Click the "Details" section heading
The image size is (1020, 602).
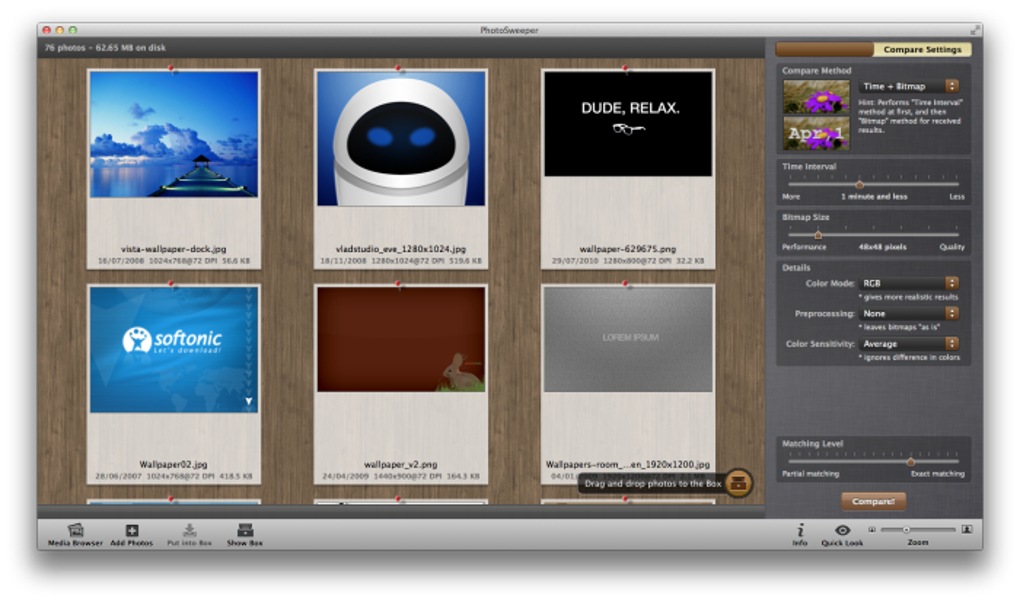pyautogui.click(x=796, y=267)
